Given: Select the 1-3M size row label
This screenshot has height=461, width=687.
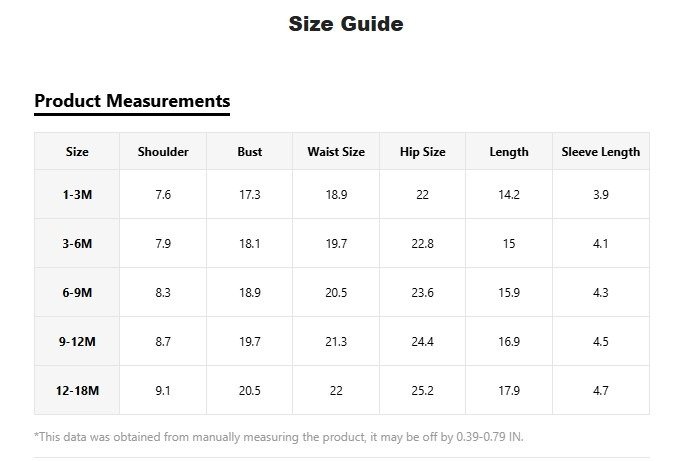Looking at the screenshot, I should pos(77,195).
